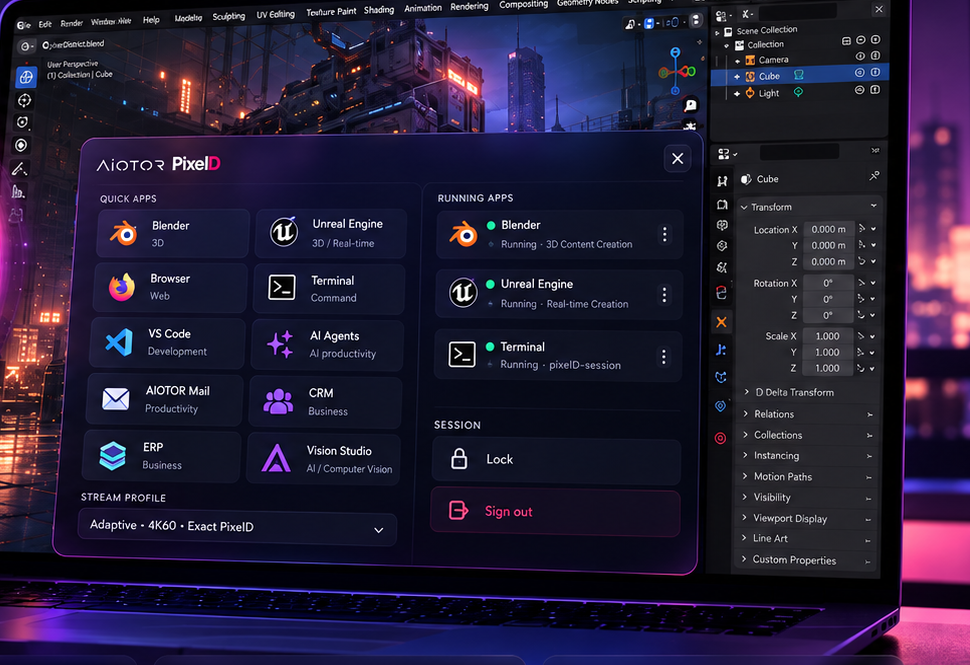Image resolution: width=970 pixels, height=665 pixels.
Task: Open the Stream Profile dropdown
Action: [x=238, y=528]
